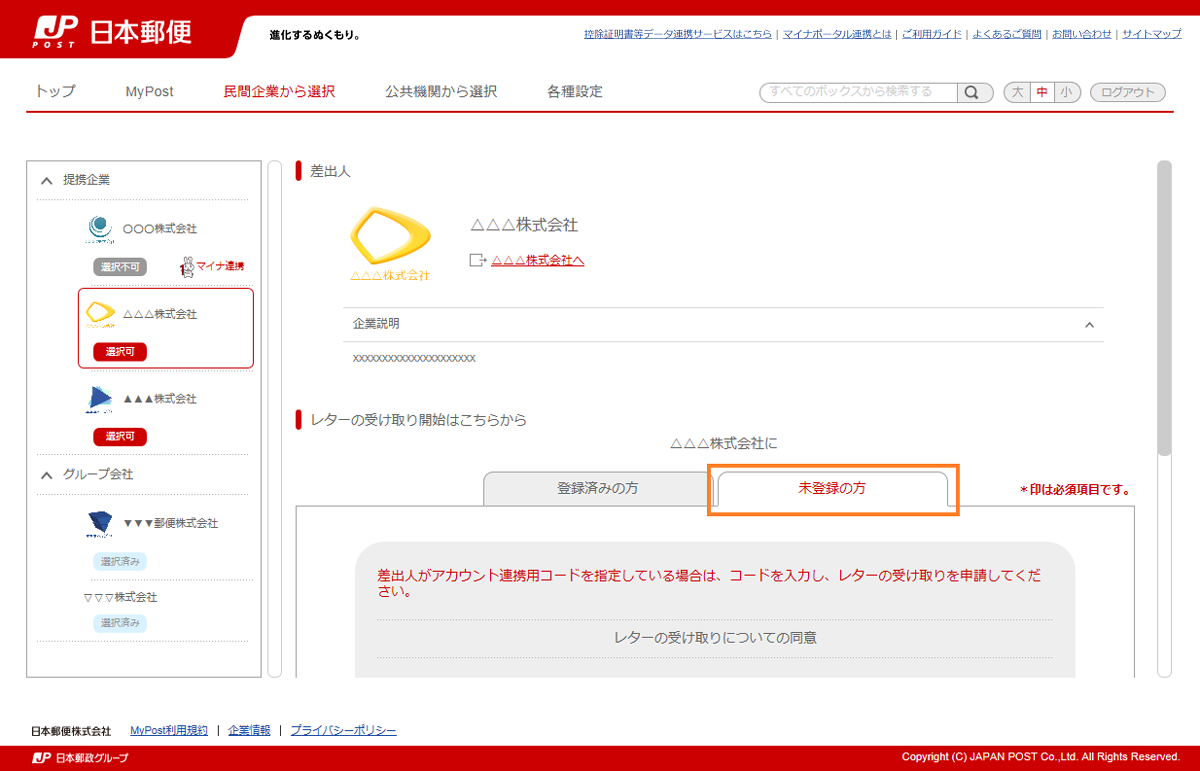Click the main content vertical scrollbar
This screenshot has width=1200, height=771.
click(x=1164, y=308)
